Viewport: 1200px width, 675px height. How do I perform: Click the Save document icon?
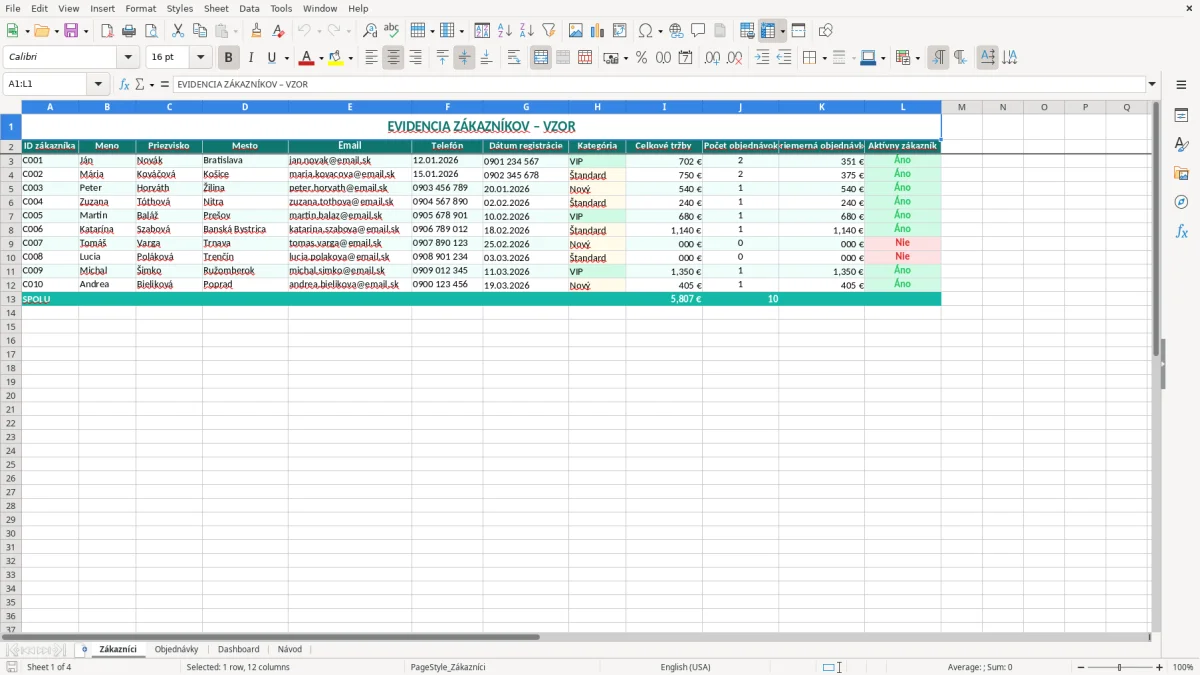pos(71,31)
